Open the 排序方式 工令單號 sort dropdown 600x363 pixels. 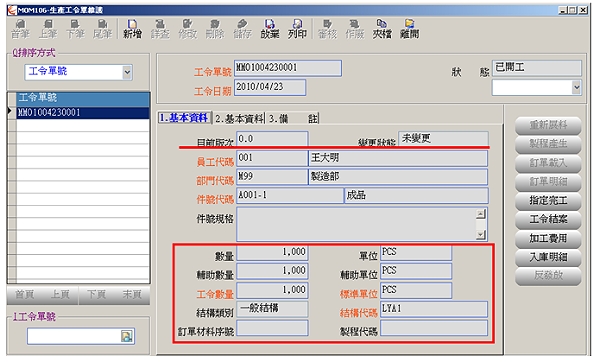click(x=127, y=72)
